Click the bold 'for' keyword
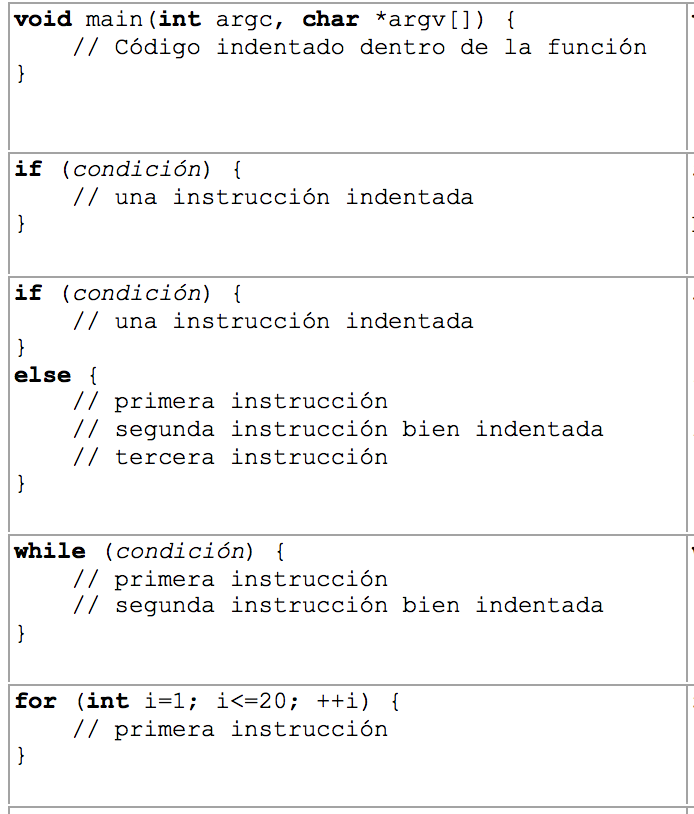 click(35, 701)
